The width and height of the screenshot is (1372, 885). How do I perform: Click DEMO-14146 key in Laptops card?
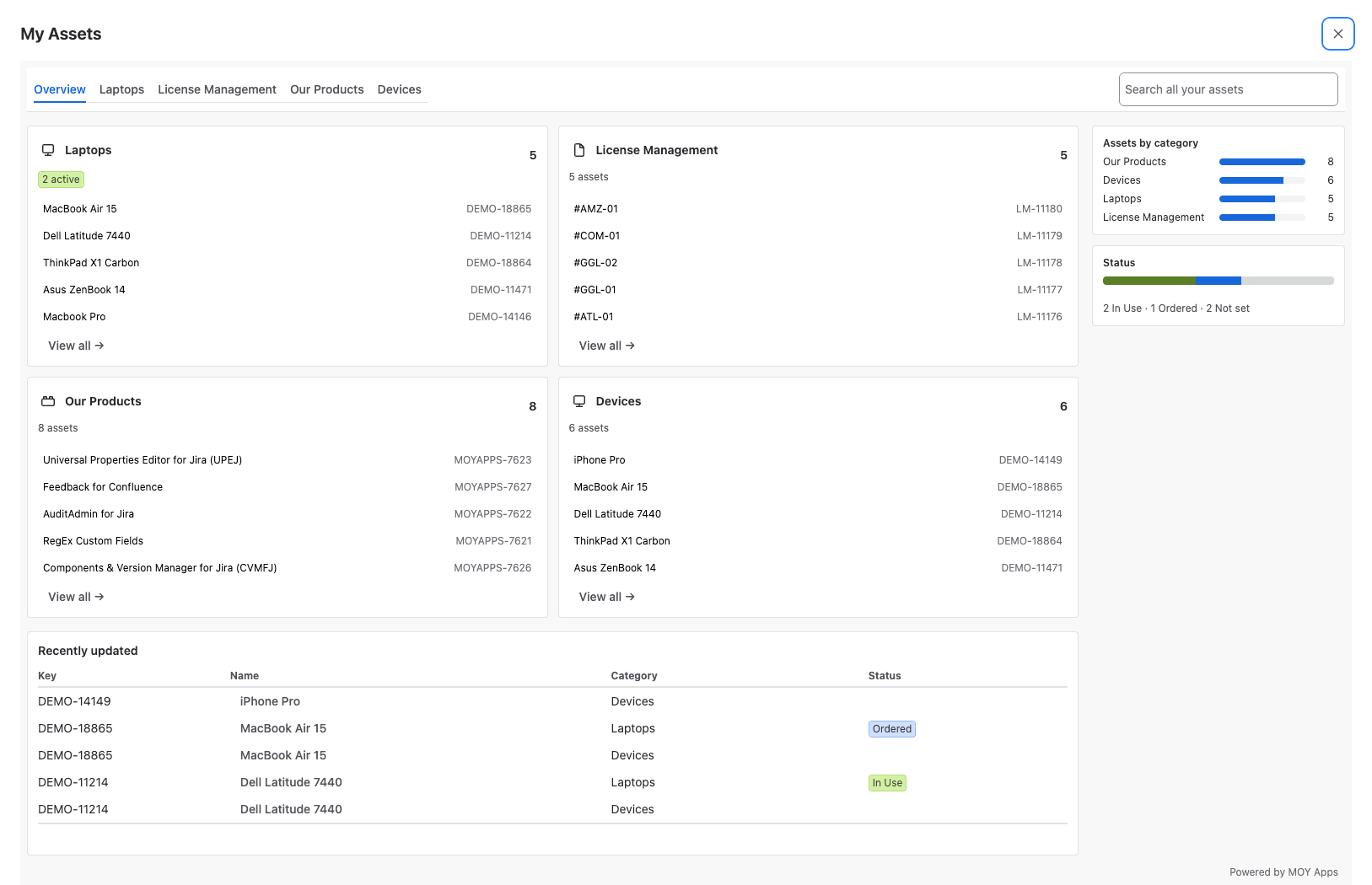point(500,317)
